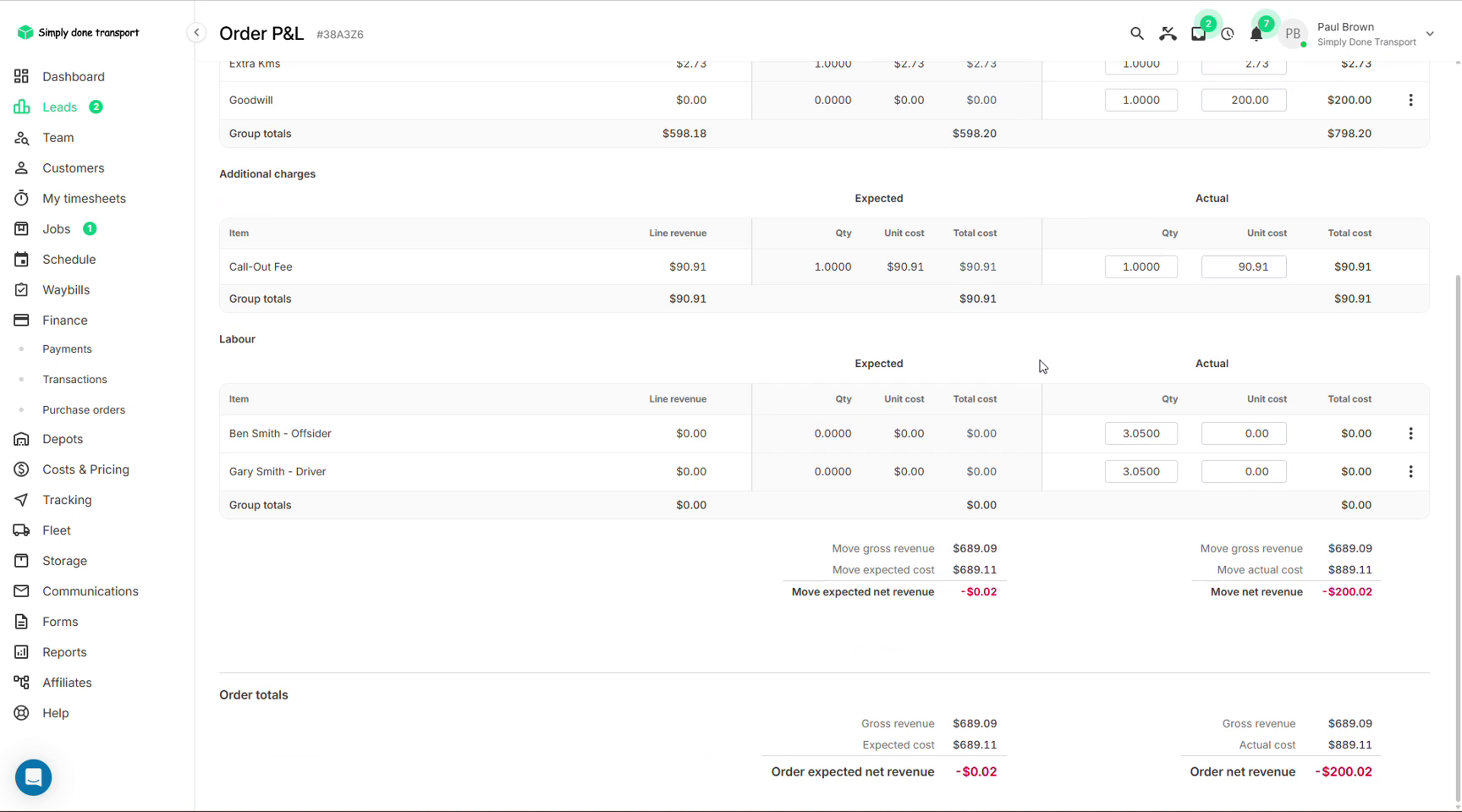Click the Labour section heading
This screenshot has width=1462, height=812.
(237, 339)
